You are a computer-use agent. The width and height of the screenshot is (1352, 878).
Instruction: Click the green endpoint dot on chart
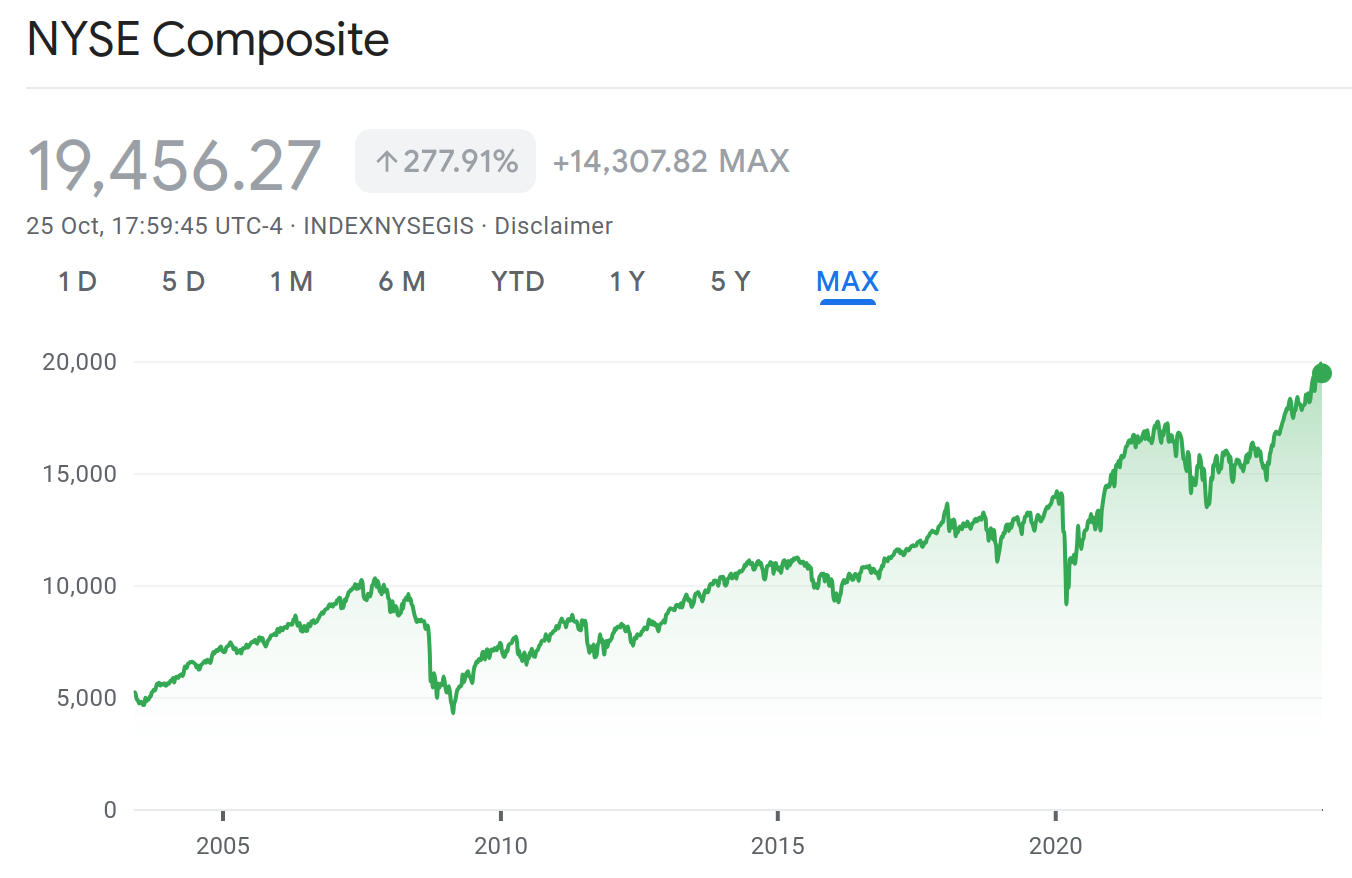(x=1322, y=373)
